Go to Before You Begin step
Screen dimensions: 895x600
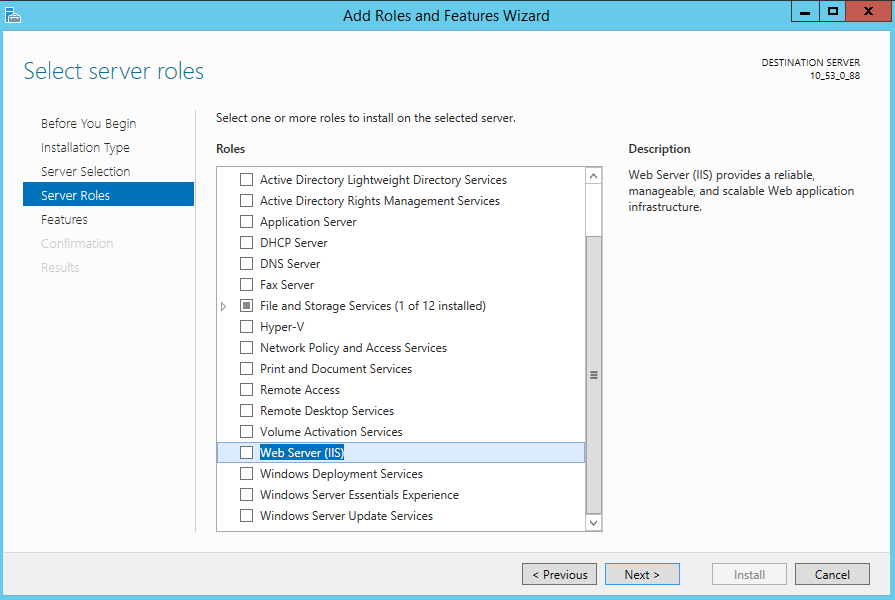coord(88,124)
